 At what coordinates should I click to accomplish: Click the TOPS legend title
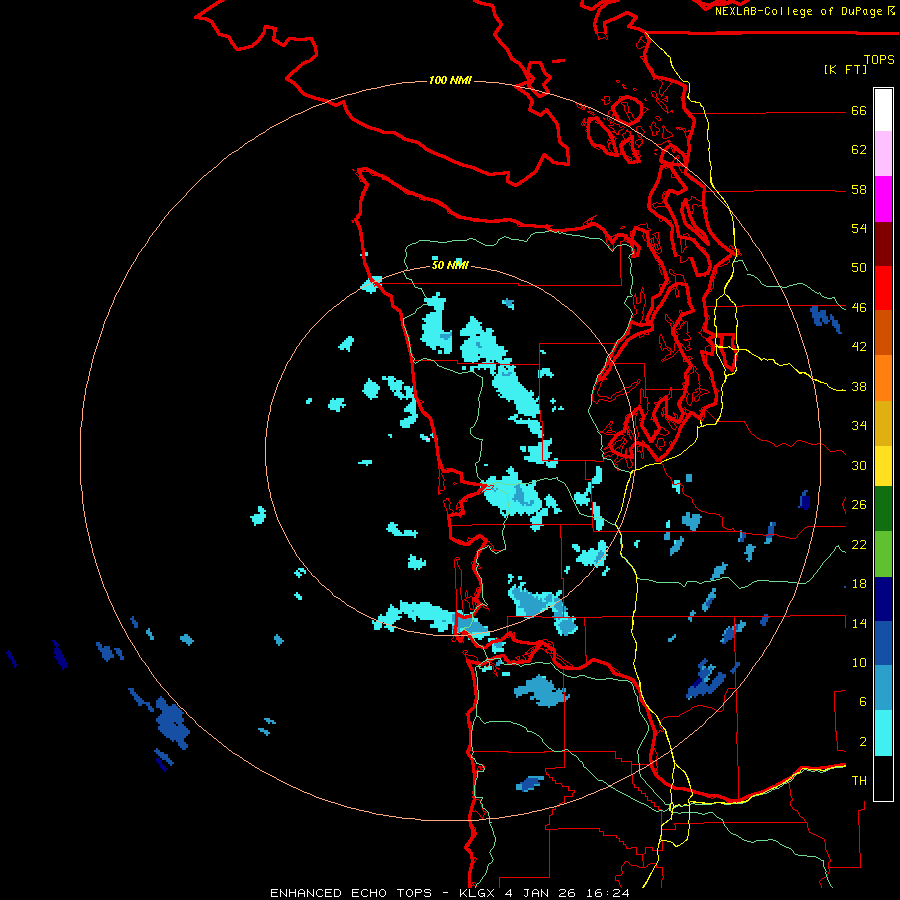(879, 60)
